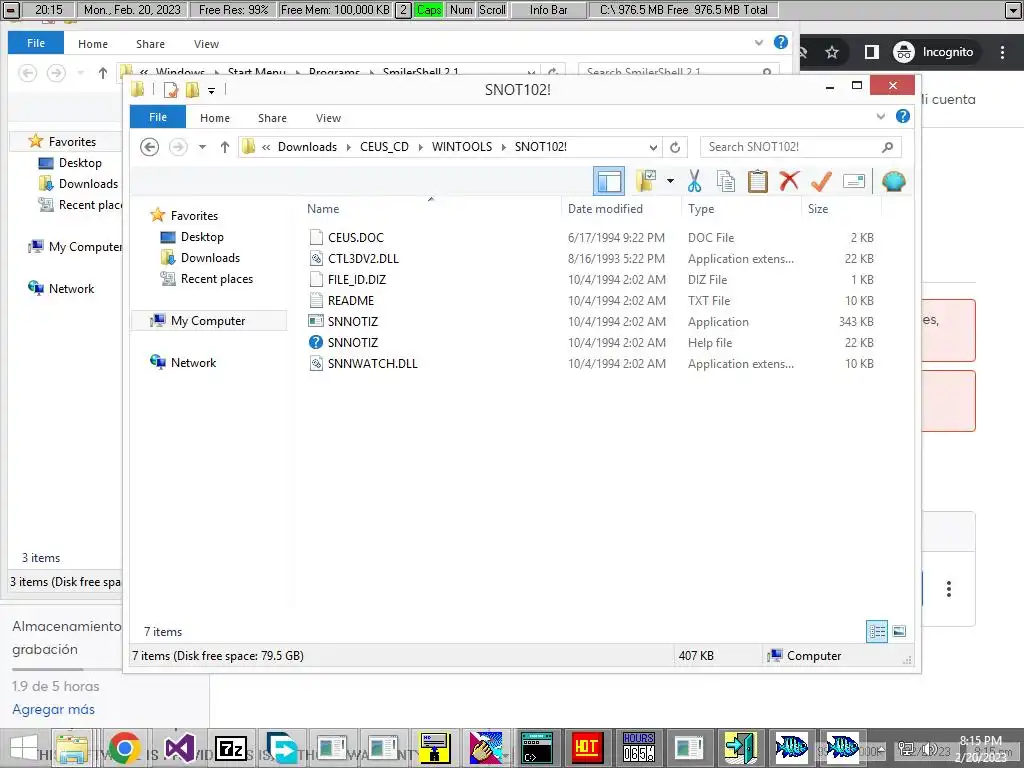The width and height of the screenshot is (1024, 768).
Task: Click the properties icon in quick access toolbar
Action: coord(170,89)
